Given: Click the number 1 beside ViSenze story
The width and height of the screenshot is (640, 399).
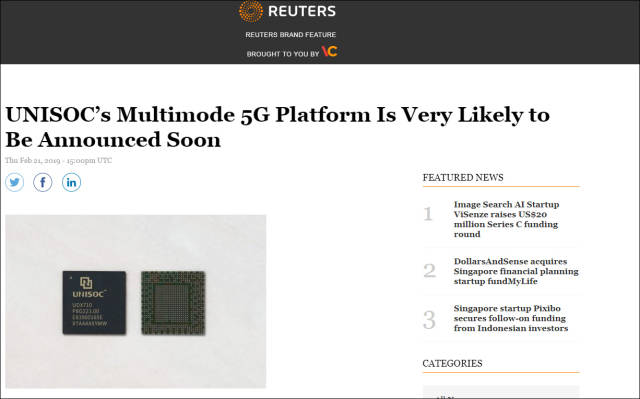Looking at the screenshot, I should [x=428, y=214].
